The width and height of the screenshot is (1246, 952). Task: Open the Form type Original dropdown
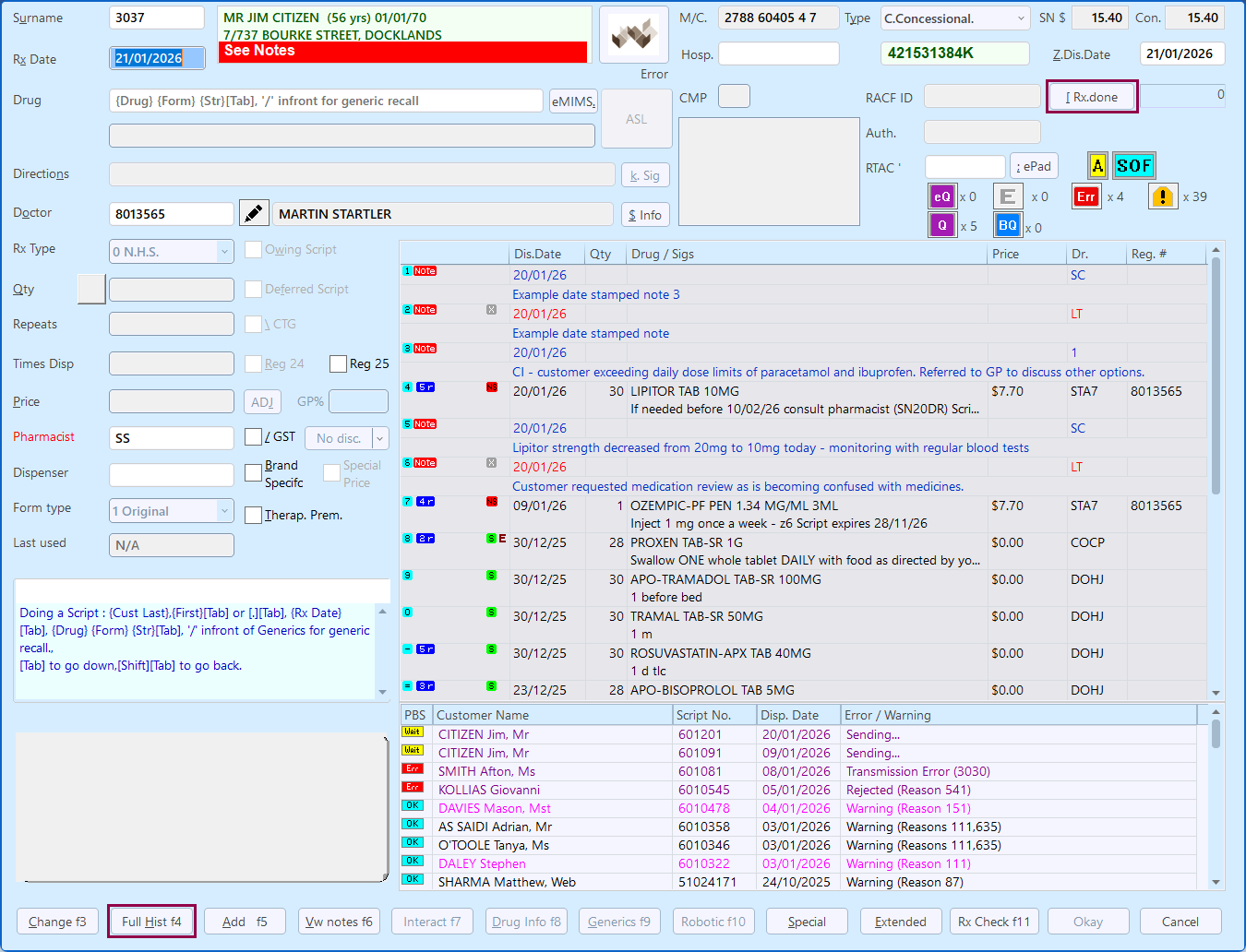(171, 511)
